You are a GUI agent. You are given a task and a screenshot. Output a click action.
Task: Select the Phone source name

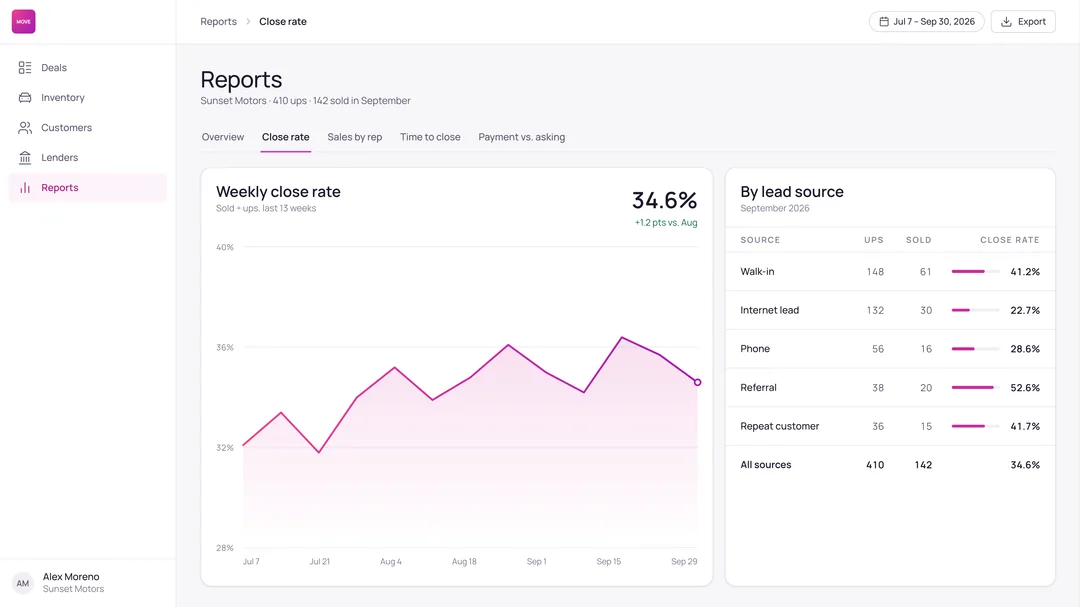coord(755,349)
